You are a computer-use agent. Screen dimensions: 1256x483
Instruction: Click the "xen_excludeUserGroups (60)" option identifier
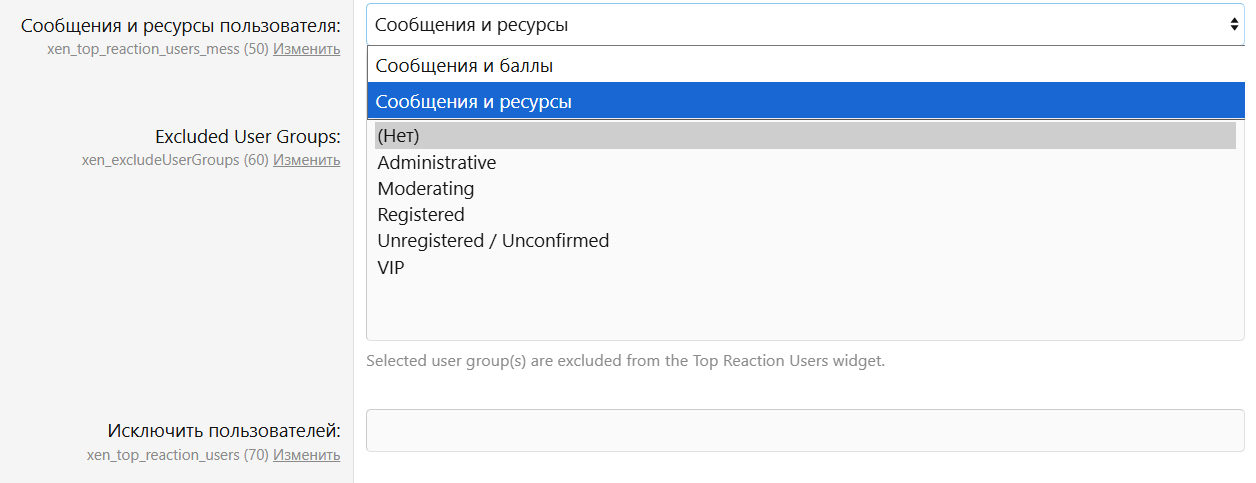pos(174,159)
